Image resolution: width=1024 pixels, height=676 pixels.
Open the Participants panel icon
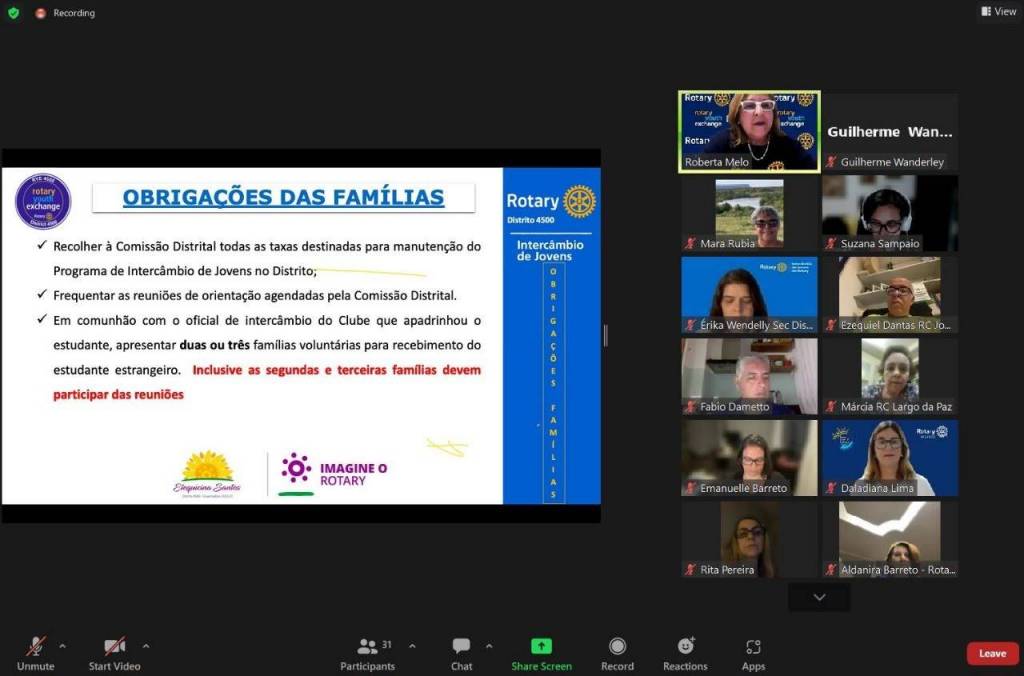367,647
